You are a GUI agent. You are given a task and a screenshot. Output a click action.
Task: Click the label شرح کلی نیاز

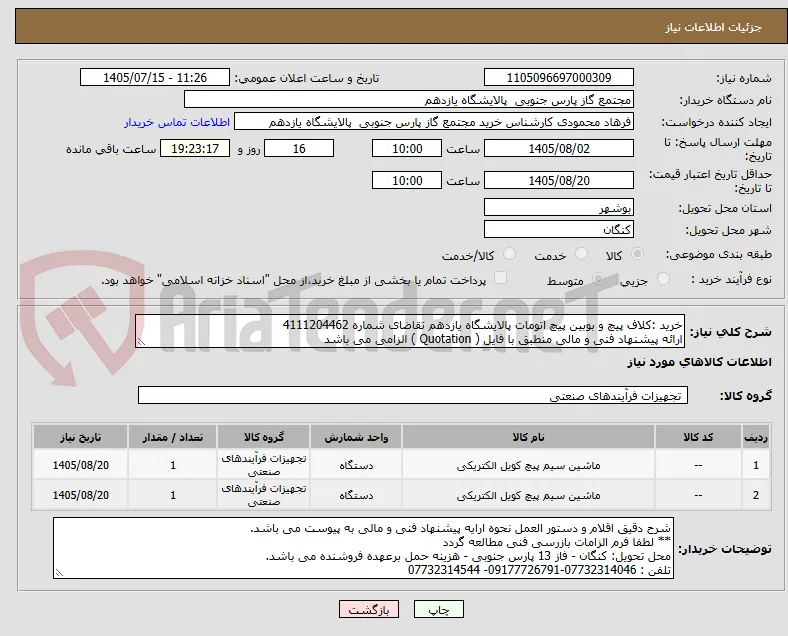point(731,332)
